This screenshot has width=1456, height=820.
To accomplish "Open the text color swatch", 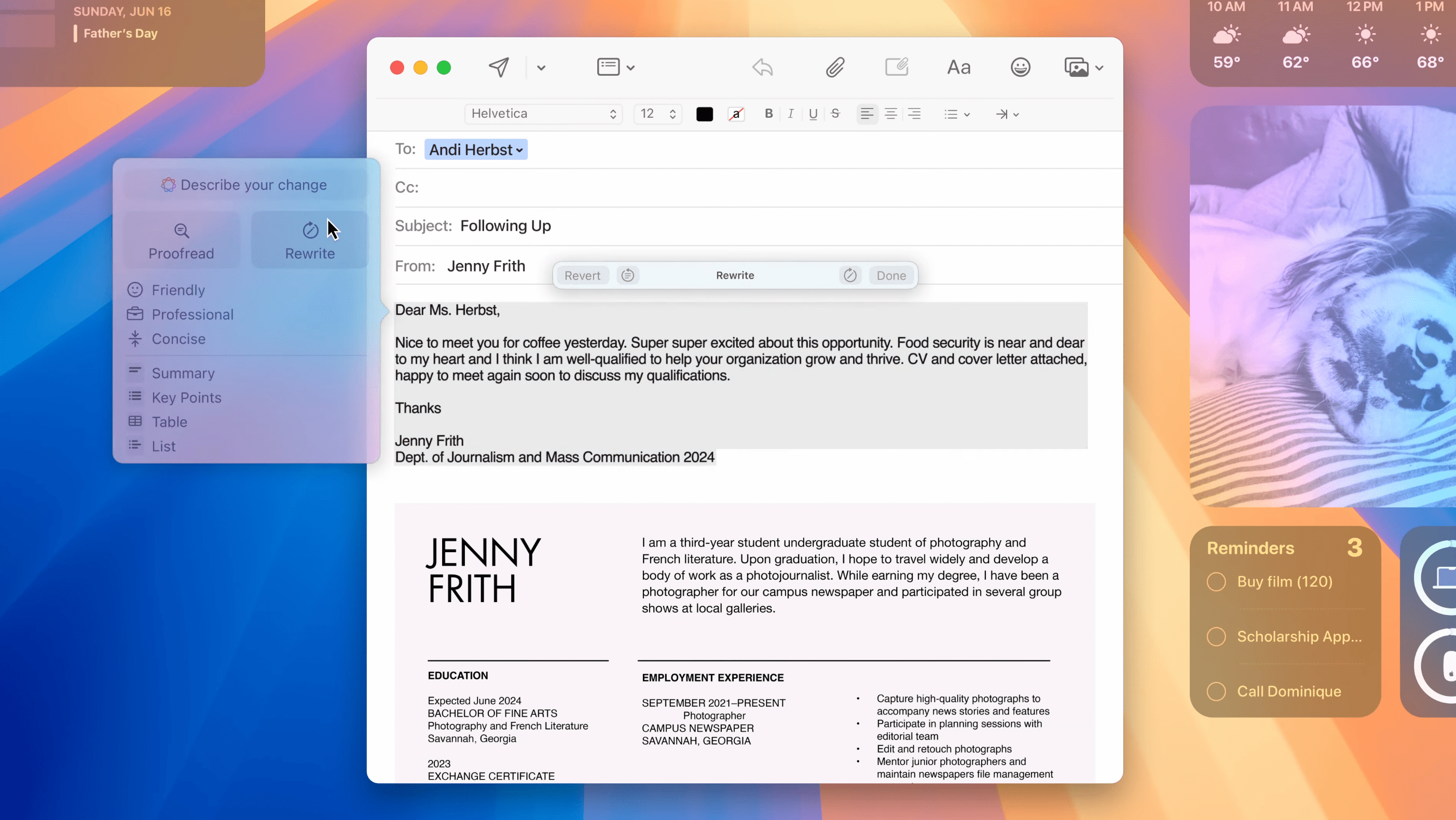I will pos(704,114).
